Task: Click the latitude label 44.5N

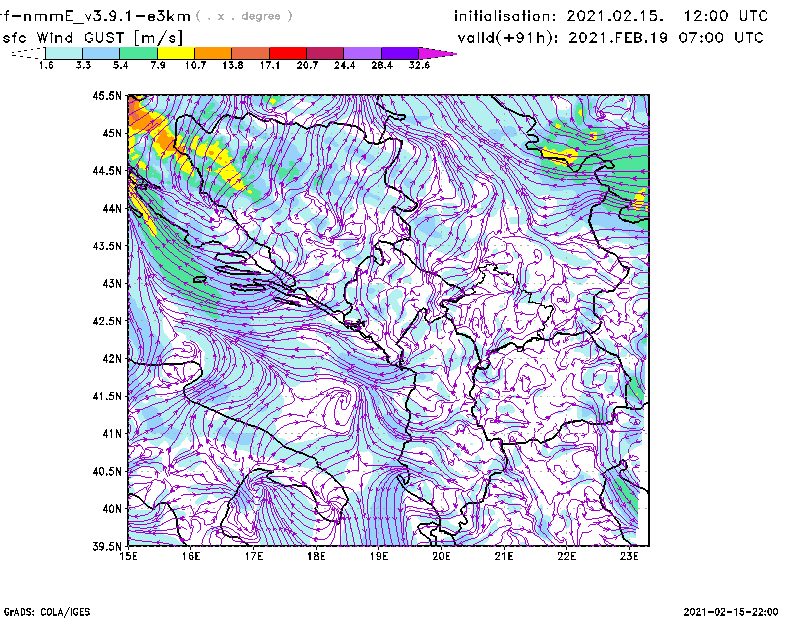Action: [x=107, y=171]
